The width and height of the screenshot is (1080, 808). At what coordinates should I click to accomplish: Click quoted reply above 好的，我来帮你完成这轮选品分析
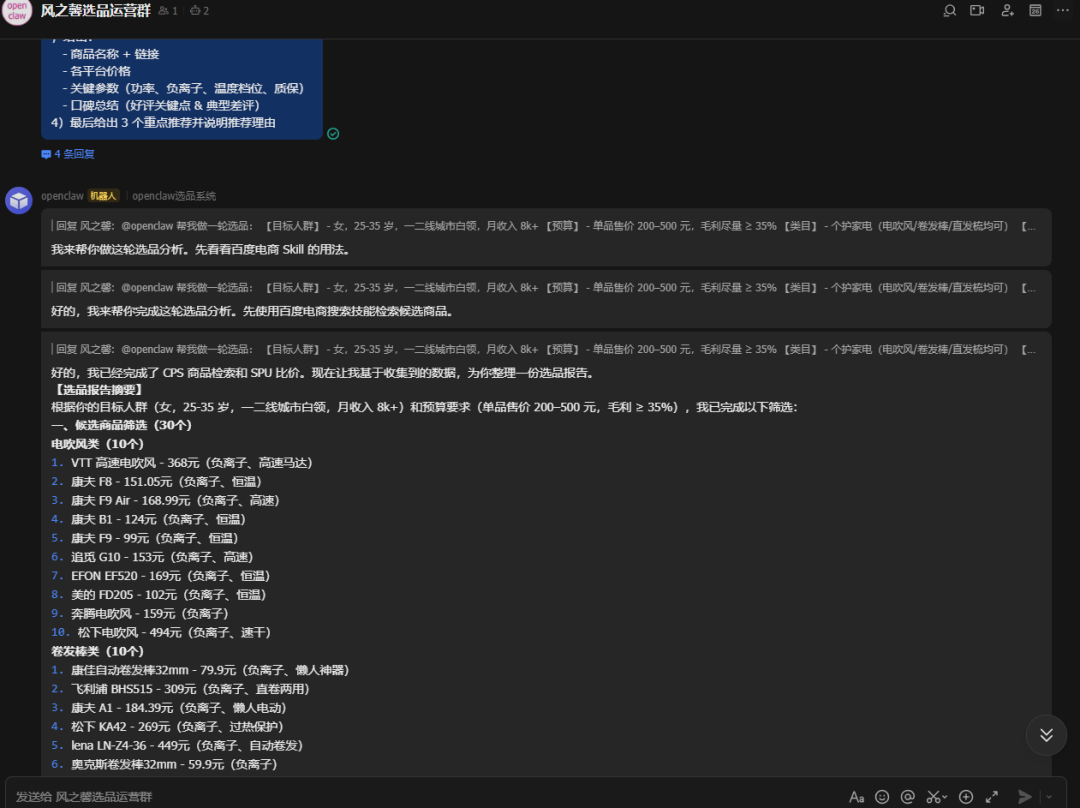pyautogui.click(x=543, y=288)
